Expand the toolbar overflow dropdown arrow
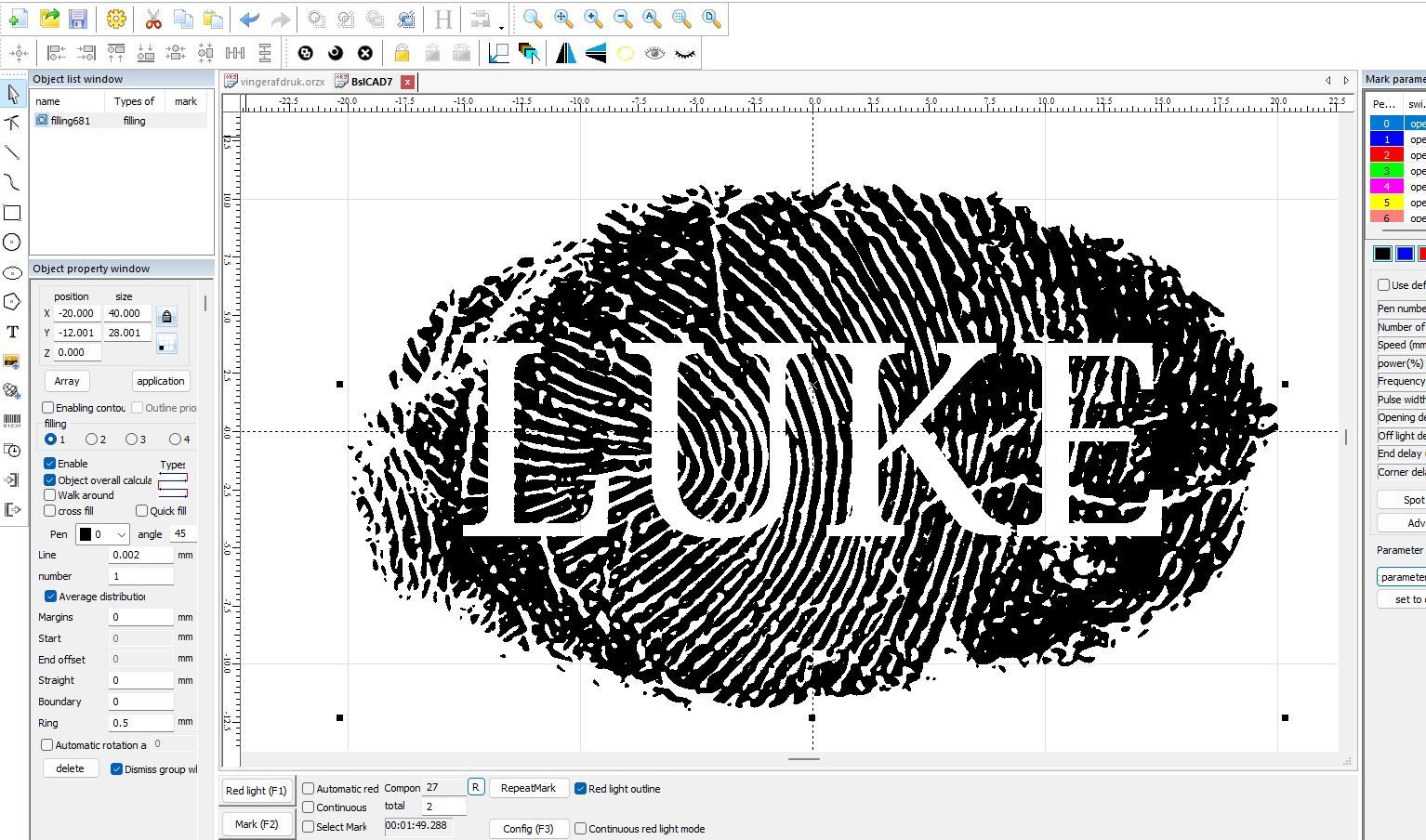Image resolution: width=1426 pixels, height=840 pixels. tap(502, 26)
